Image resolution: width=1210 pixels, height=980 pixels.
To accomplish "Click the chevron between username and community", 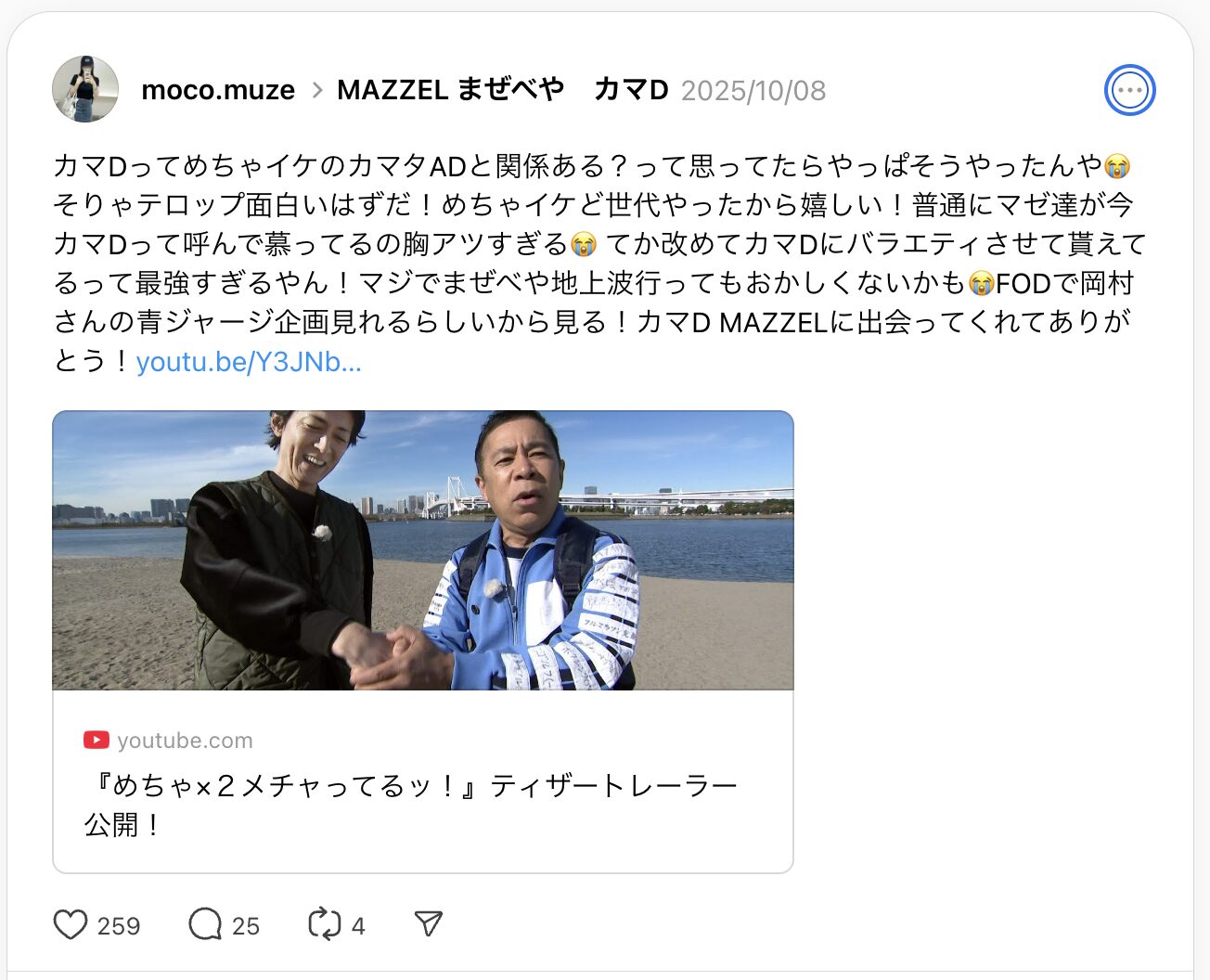I will pyautogui.click(x=316, y=90).
